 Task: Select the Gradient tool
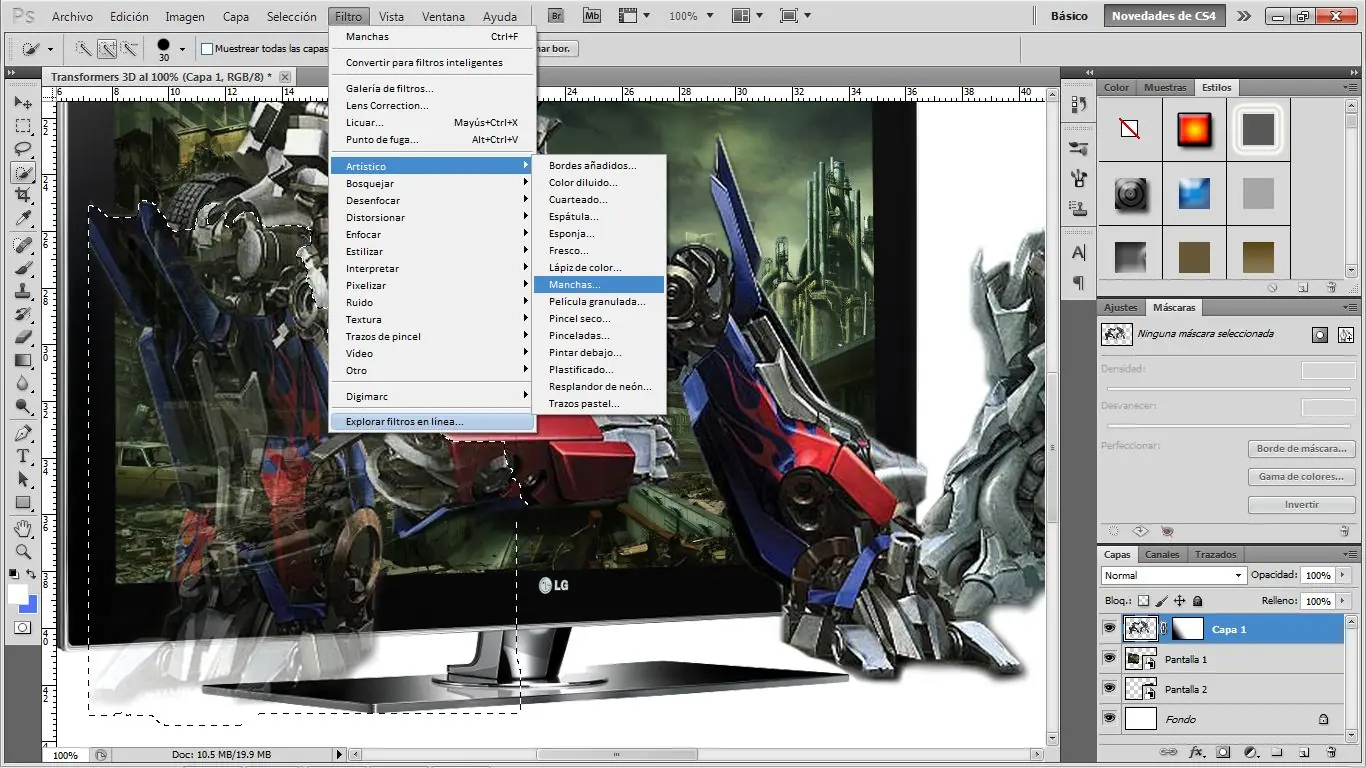point(23,360)
